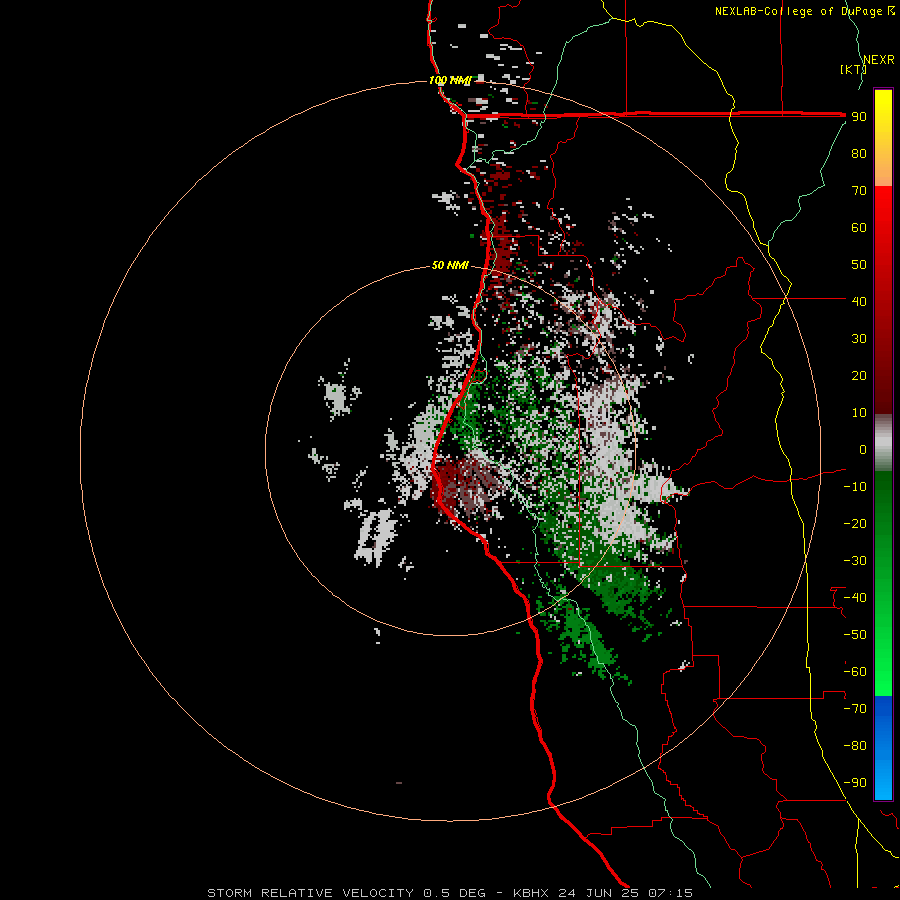
Task: Select the -60 value on velocity scale
Action: [x=855, y=672]
